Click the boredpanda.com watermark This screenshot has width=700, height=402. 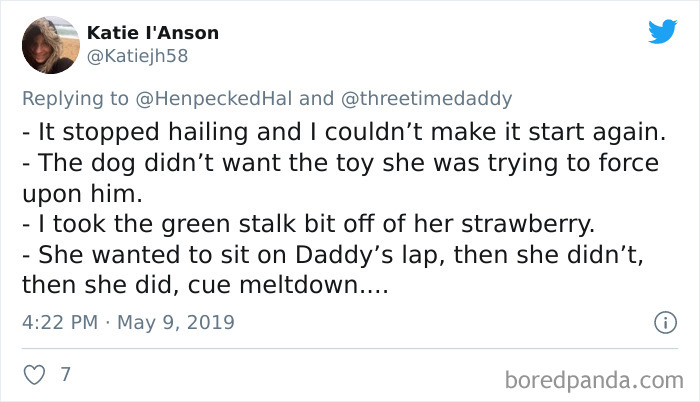(592, 379)
